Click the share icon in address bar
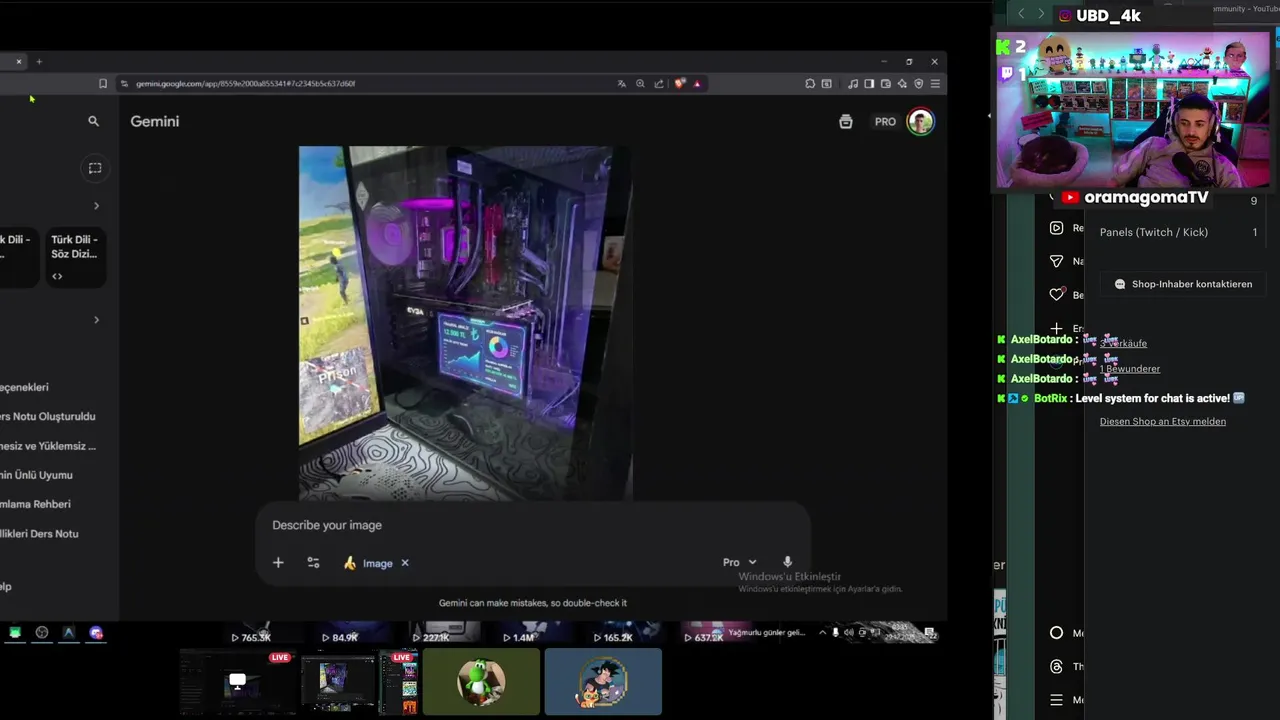The image size is (1280, 720). (658, 84)
